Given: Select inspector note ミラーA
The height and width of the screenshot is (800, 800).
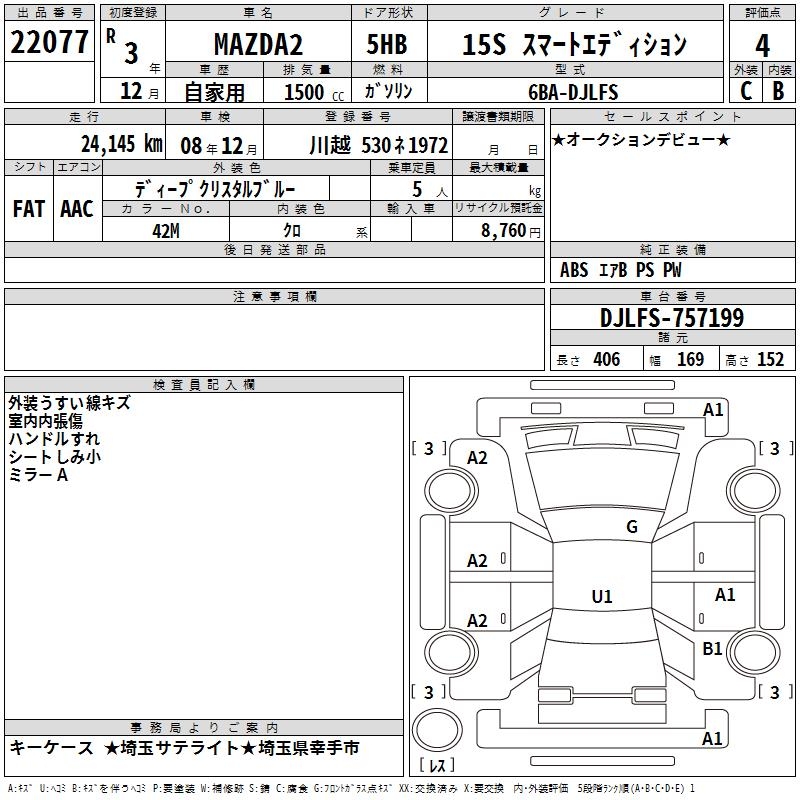Looking at the screenshot, I should click(38, 475).
